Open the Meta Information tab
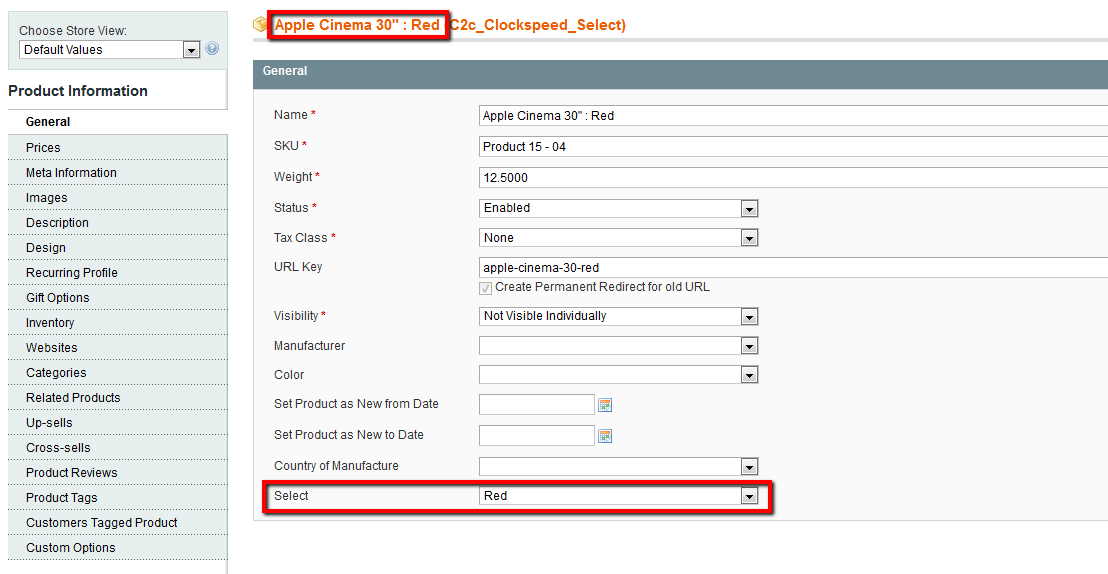This screenshot has height=574, width=1108. point(118,172)
